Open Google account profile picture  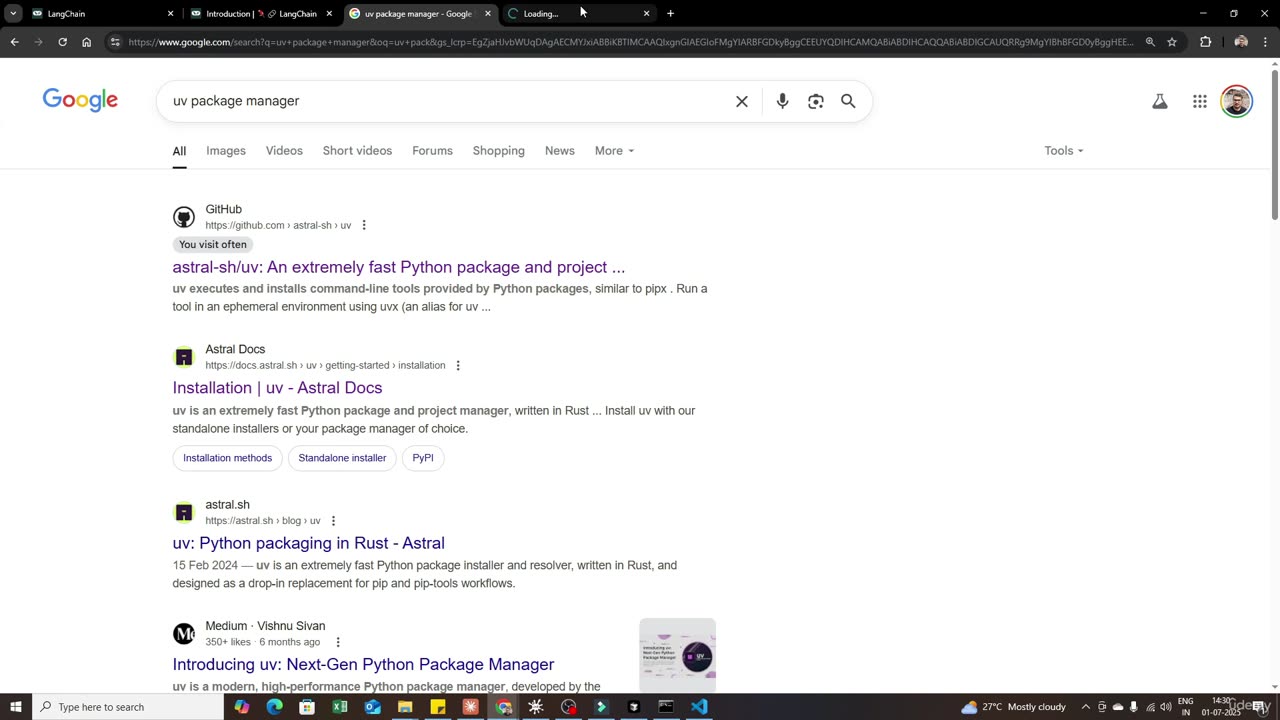tap(1237, 101)
